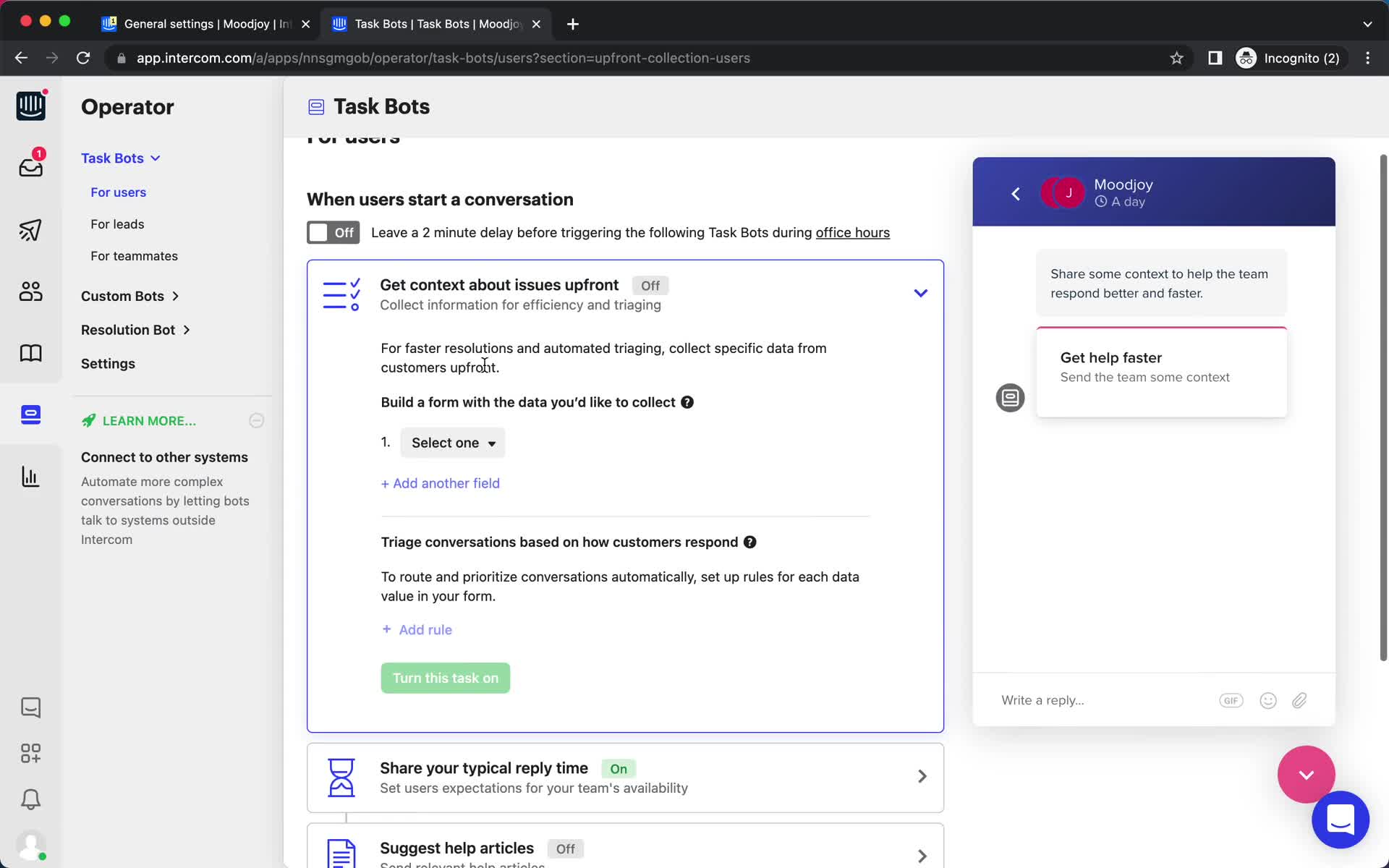
Task: Open Outbound paper plane icon
Action: [x=30, y=230]
